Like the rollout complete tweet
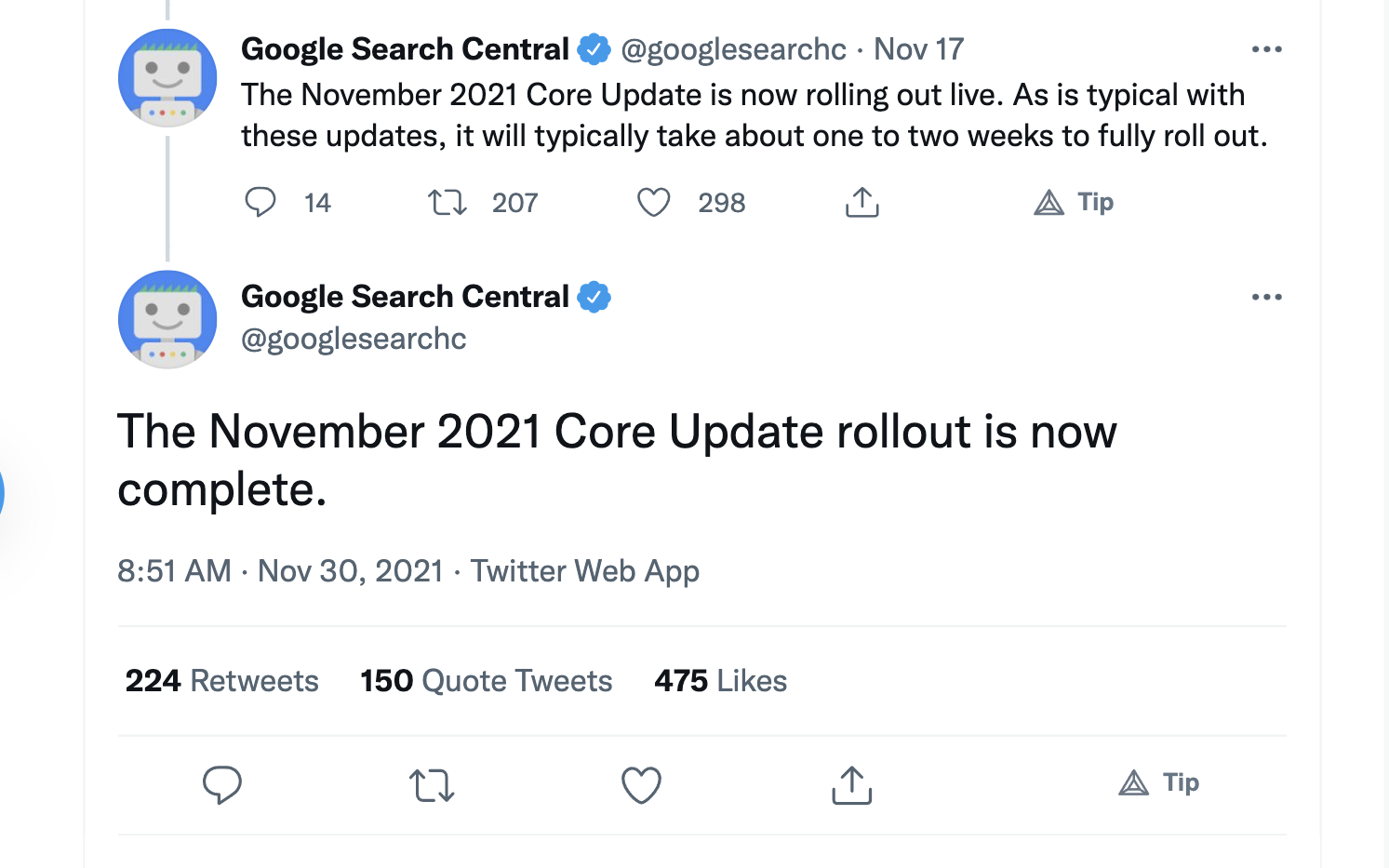Image resolution: width=1389 pixels, height=868 pixels. [641, 786]
